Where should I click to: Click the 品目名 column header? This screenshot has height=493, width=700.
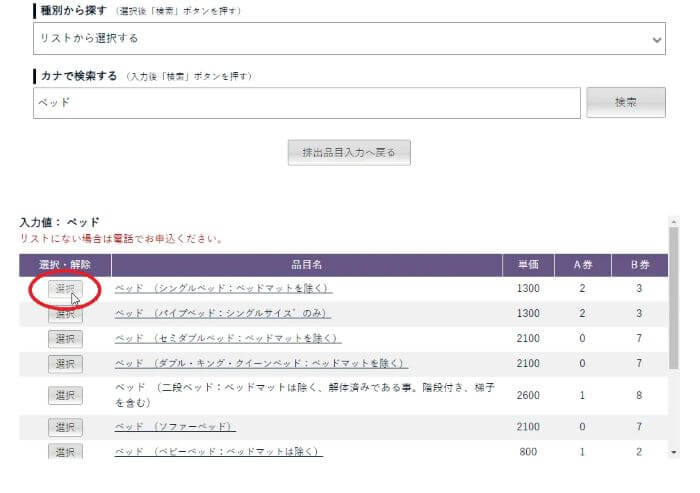[x=307, y=265]
